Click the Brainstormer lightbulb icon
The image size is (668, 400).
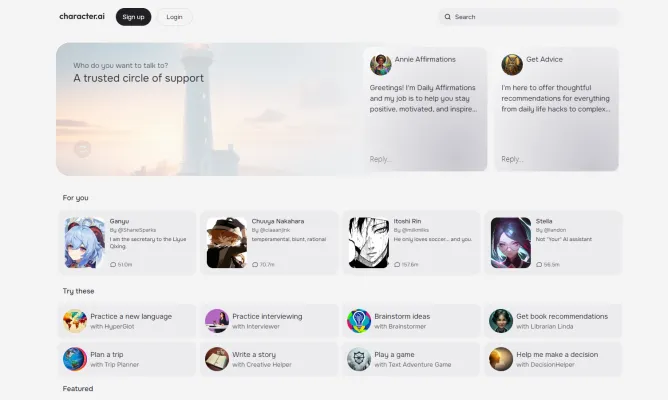[x=358, y=321]
